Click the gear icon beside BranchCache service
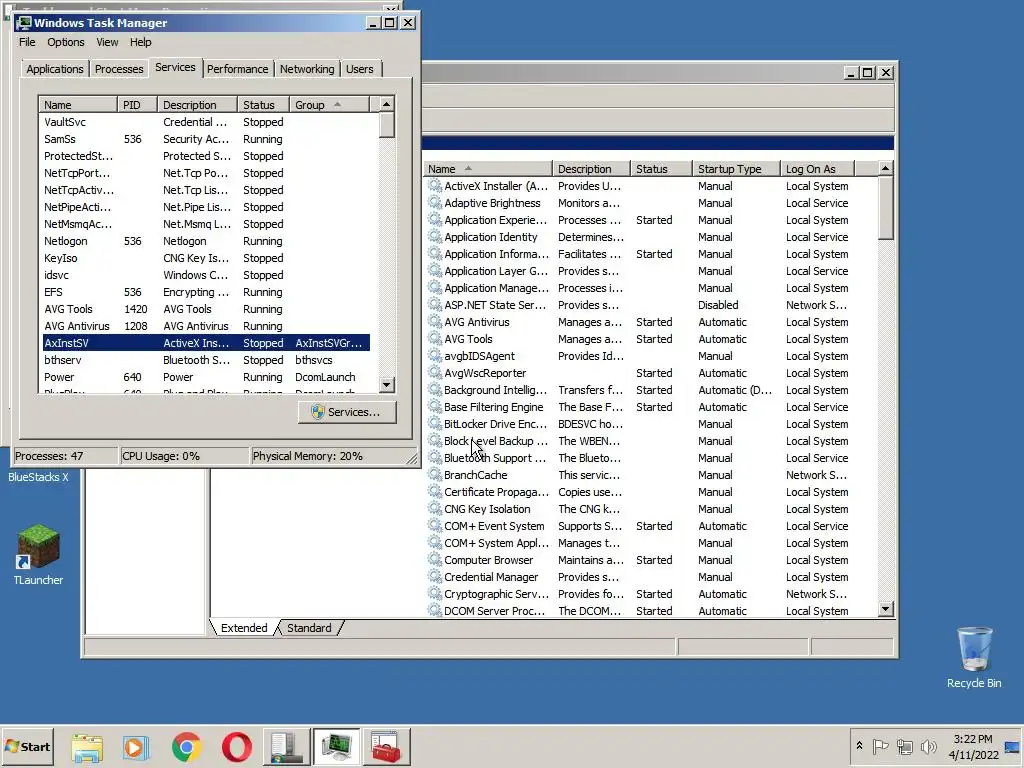 click(434, 474)
